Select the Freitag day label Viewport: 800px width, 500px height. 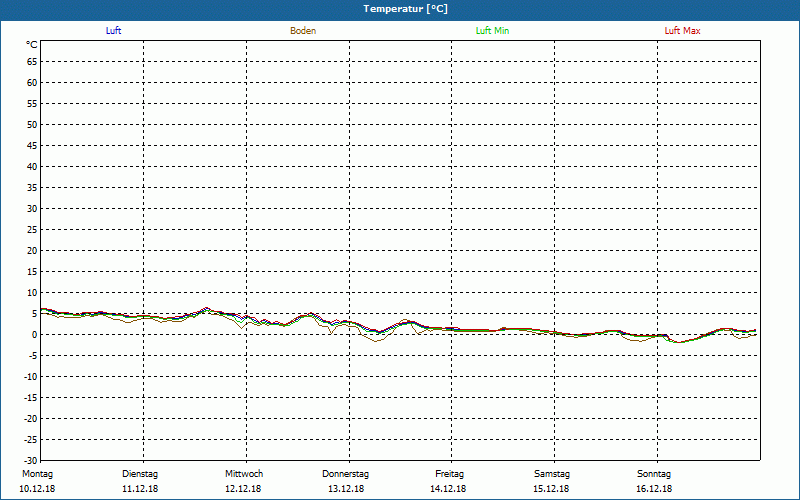449,474
